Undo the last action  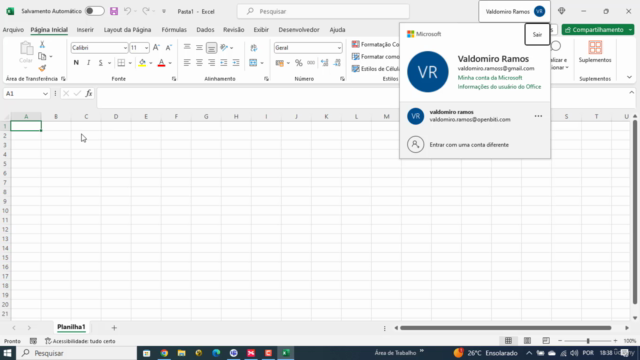tap(127, 11)
